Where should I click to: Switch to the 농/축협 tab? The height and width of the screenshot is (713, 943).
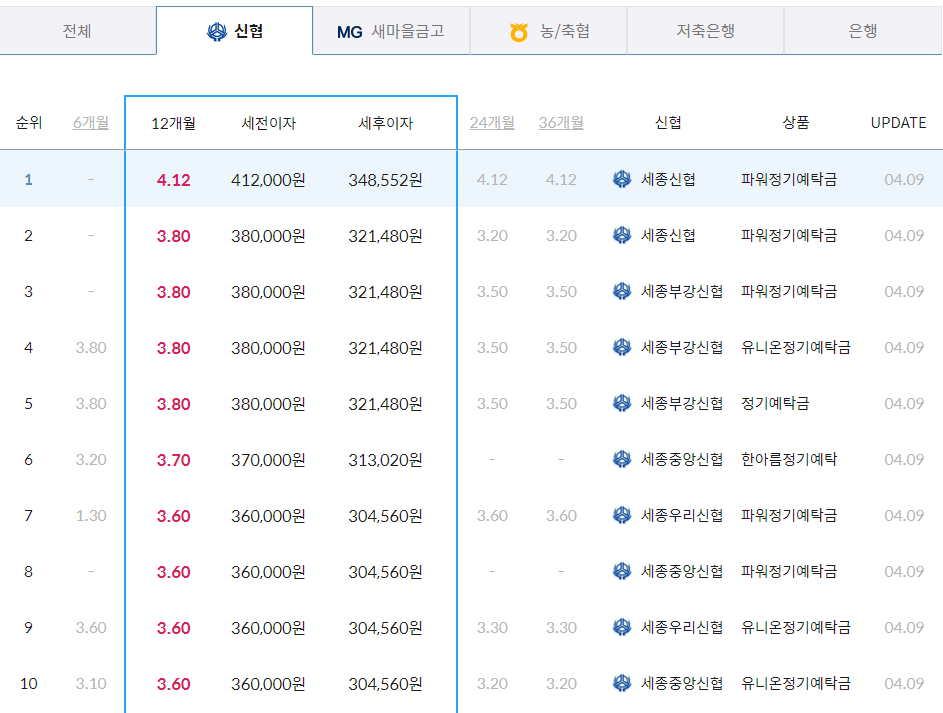pyautogui.click(x=548, y=31)
